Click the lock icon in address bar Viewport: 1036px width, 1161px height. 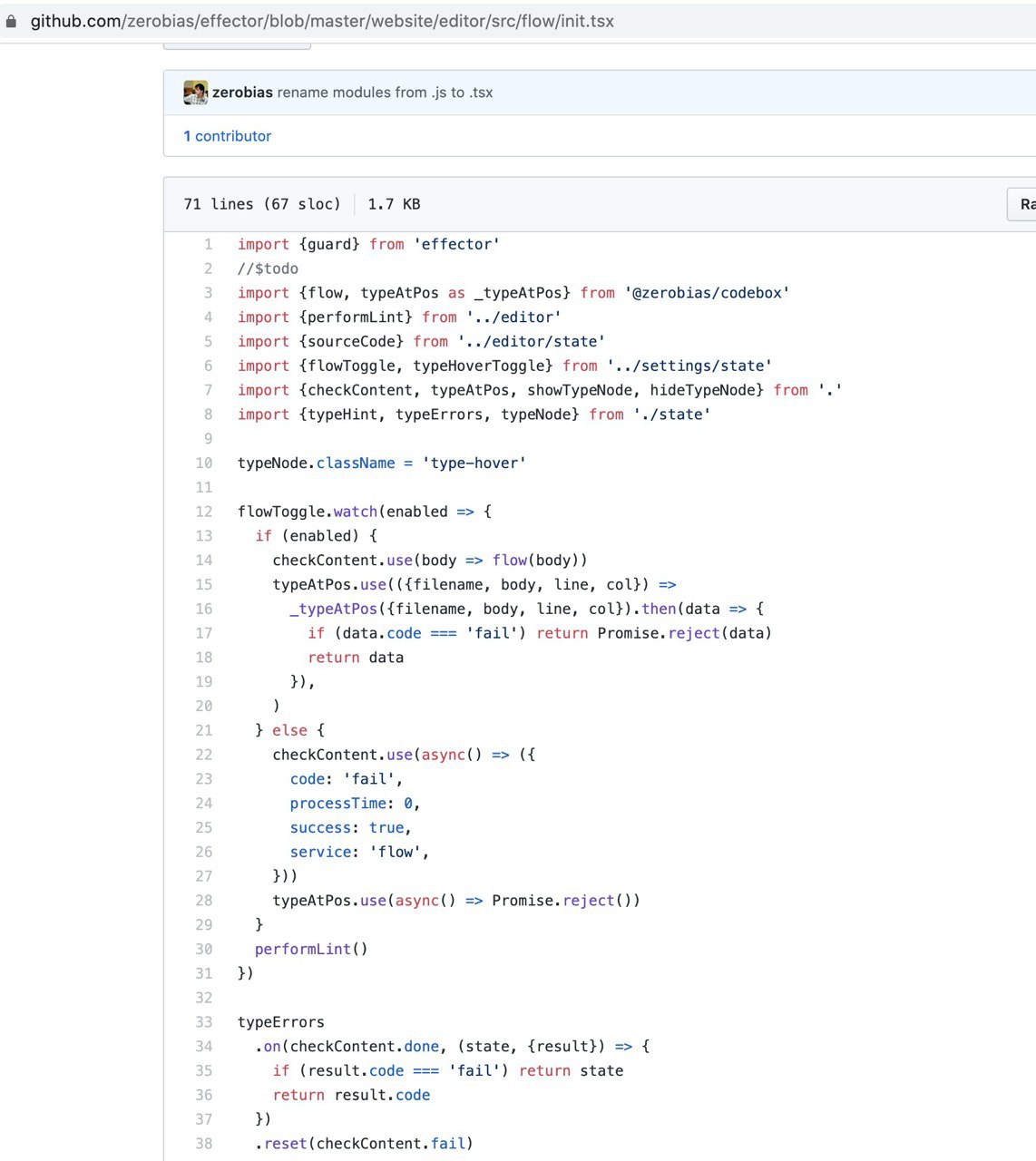pyautogui.click(x=11, y=21)
